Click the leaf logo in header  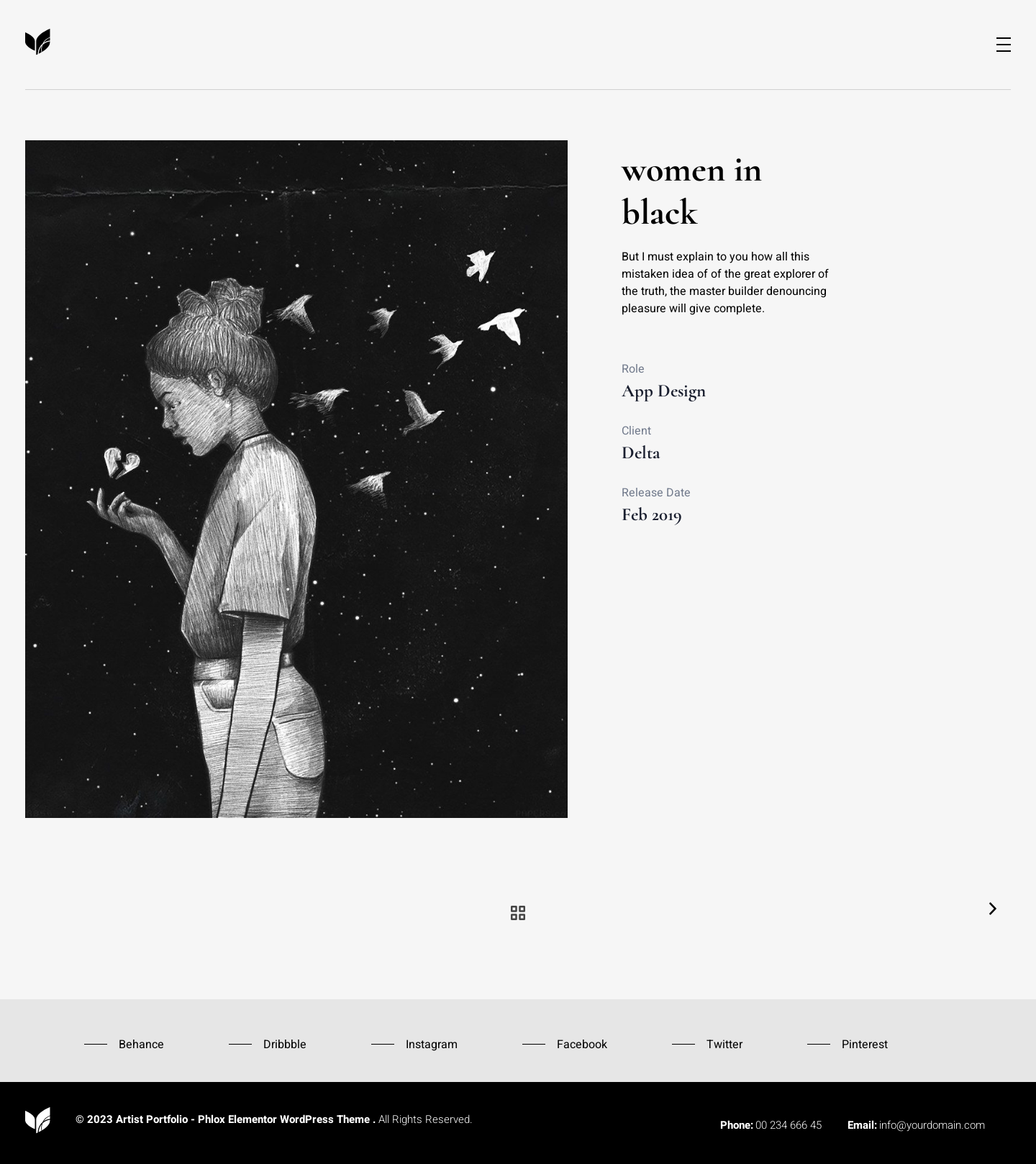coord(37,42)
